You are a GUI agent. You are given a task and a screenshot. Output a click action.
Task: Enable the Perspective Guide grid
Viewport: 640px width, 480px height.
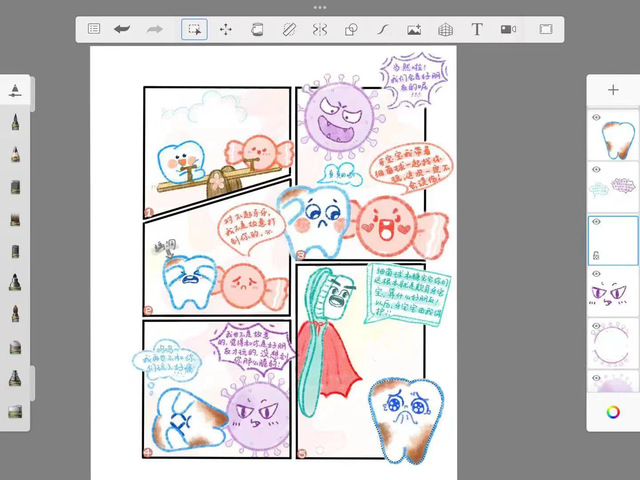pyautogui.click(x=445, y=30)
